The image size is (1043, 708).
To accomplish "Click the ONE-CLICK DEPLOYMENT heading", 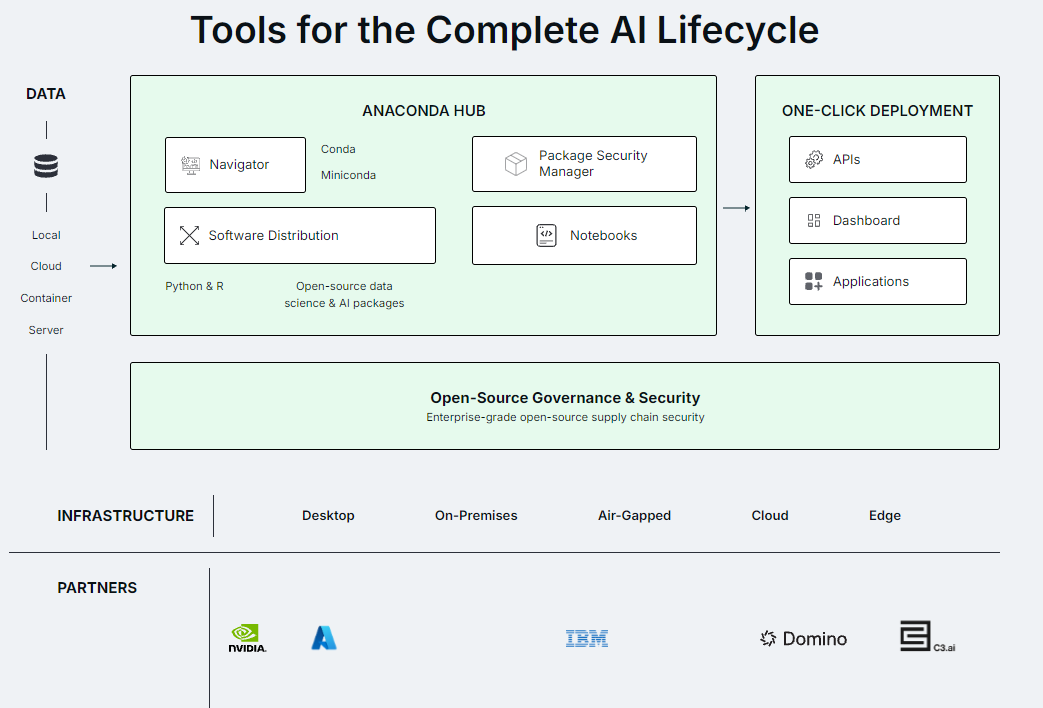I will click(x=877, y=111).
